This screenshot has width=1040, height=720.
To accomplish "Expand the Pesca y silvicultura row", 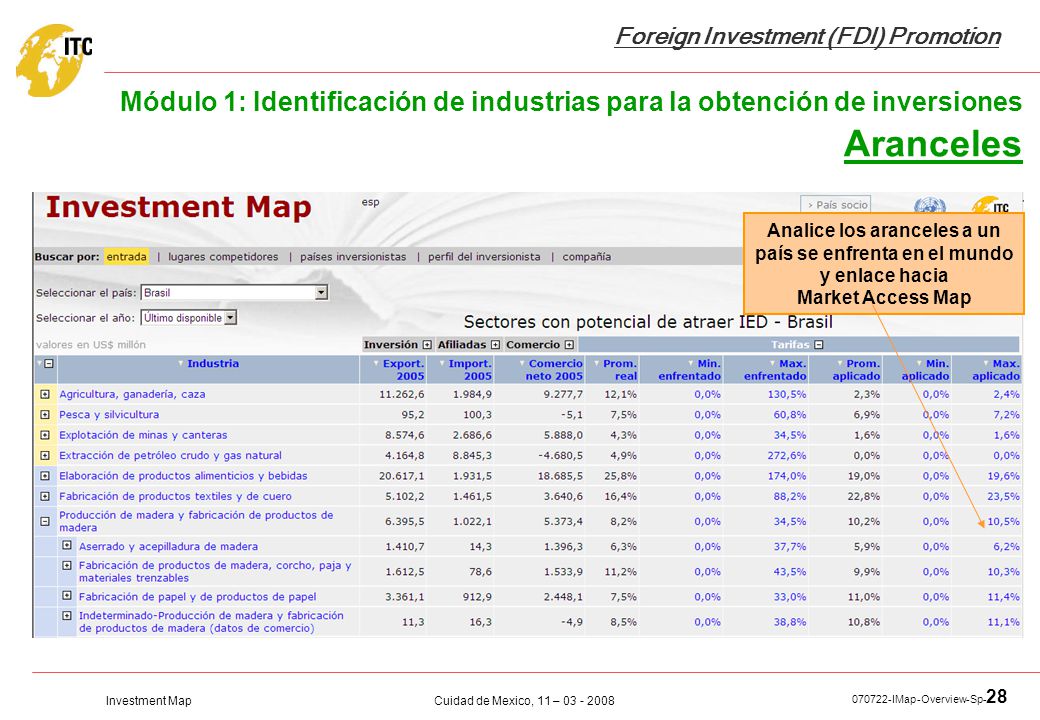I will [x=44, y=415].
